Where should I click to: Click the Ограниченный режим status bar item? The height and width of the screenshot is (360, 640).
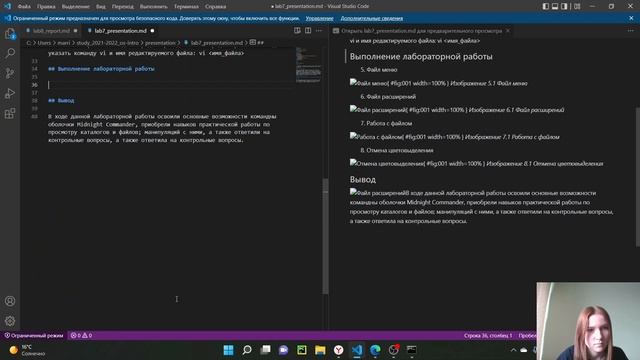(x=34, y=336)
